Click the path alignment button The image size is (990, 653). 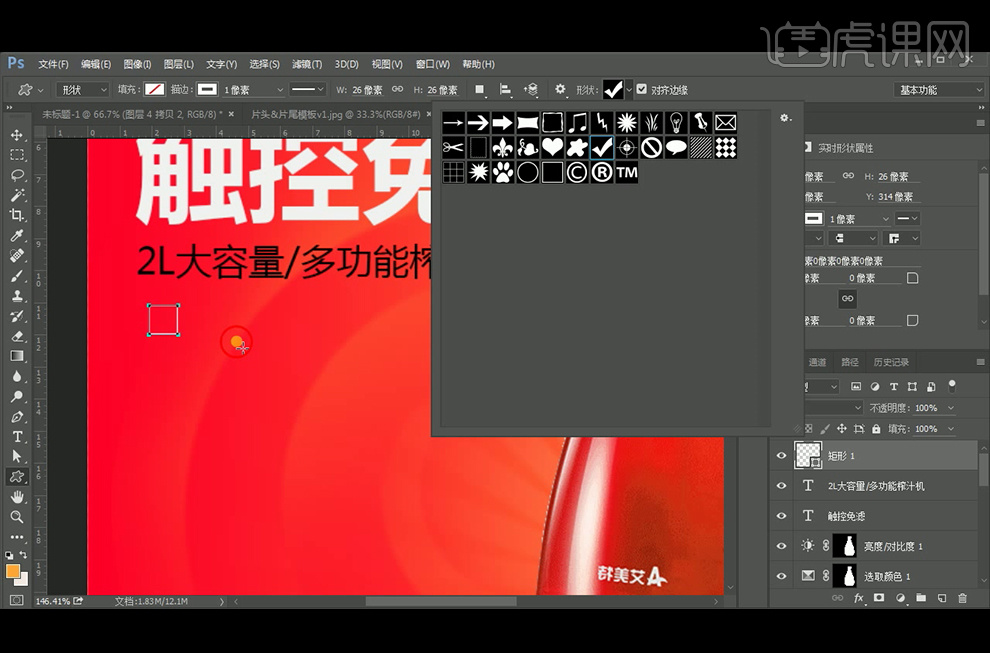point(504,90)
